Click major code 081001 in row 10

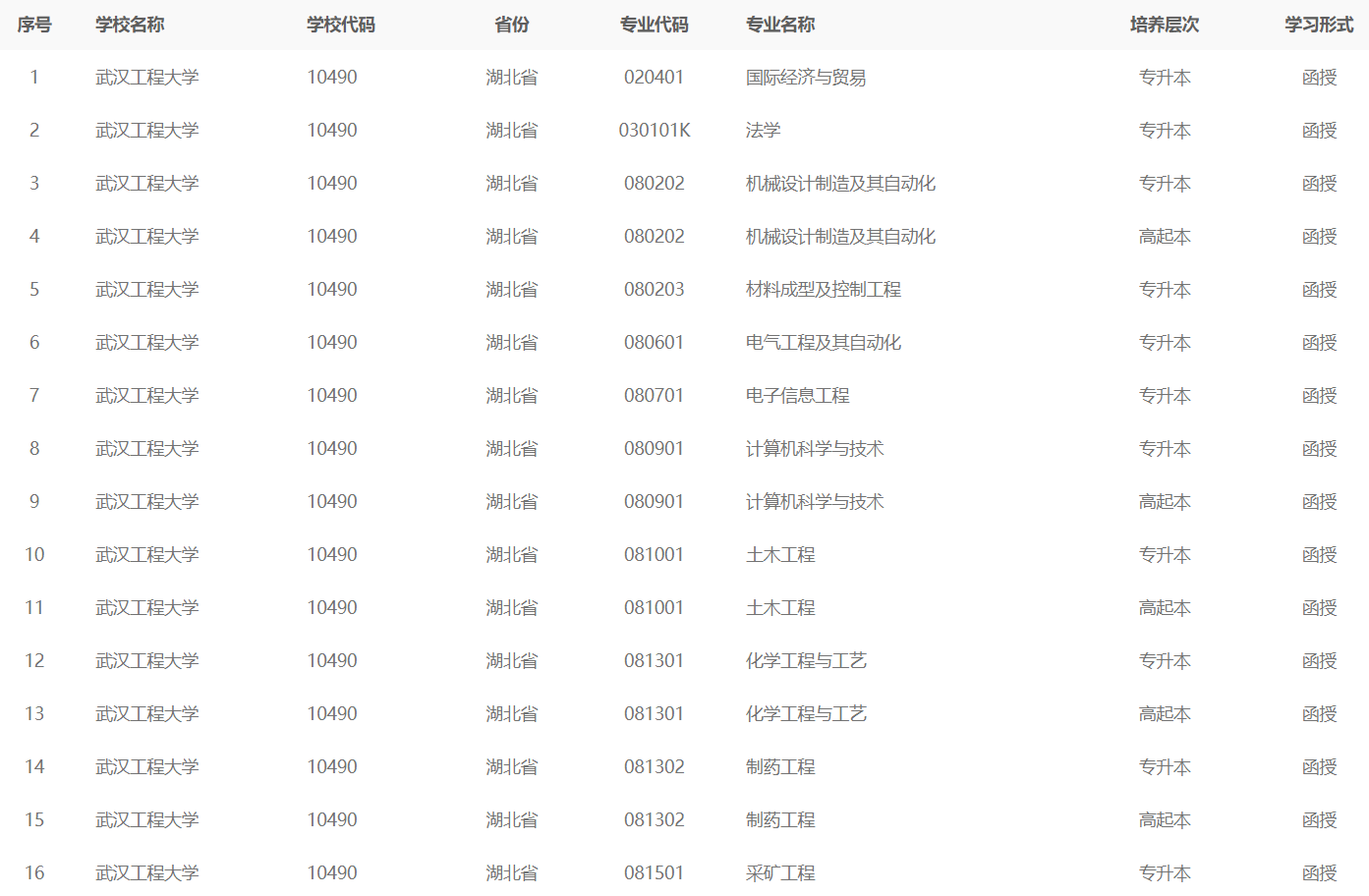pos(655,555)
